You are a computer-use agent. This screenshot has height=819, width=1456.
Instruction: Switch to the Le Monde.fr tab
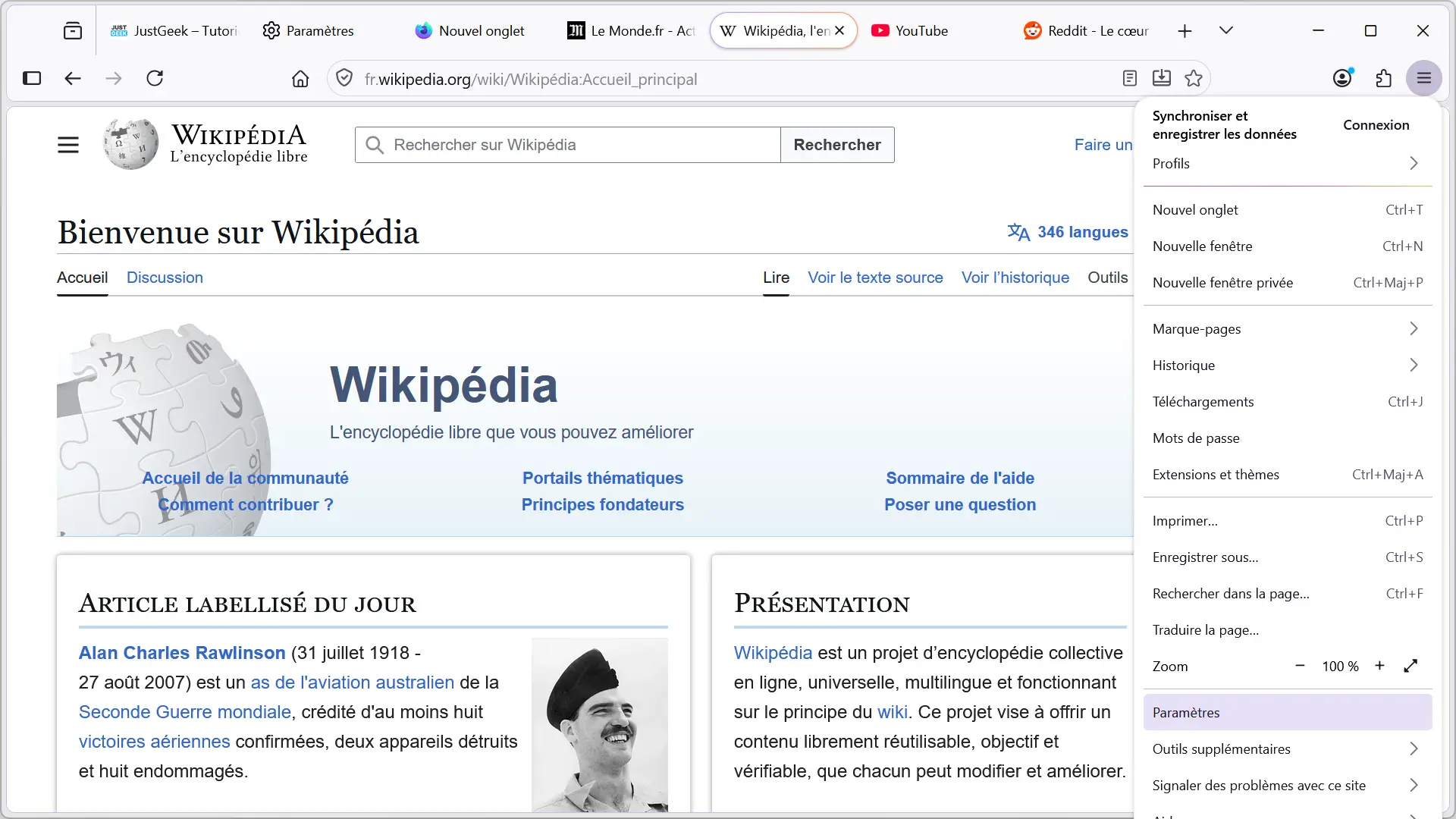631,31
